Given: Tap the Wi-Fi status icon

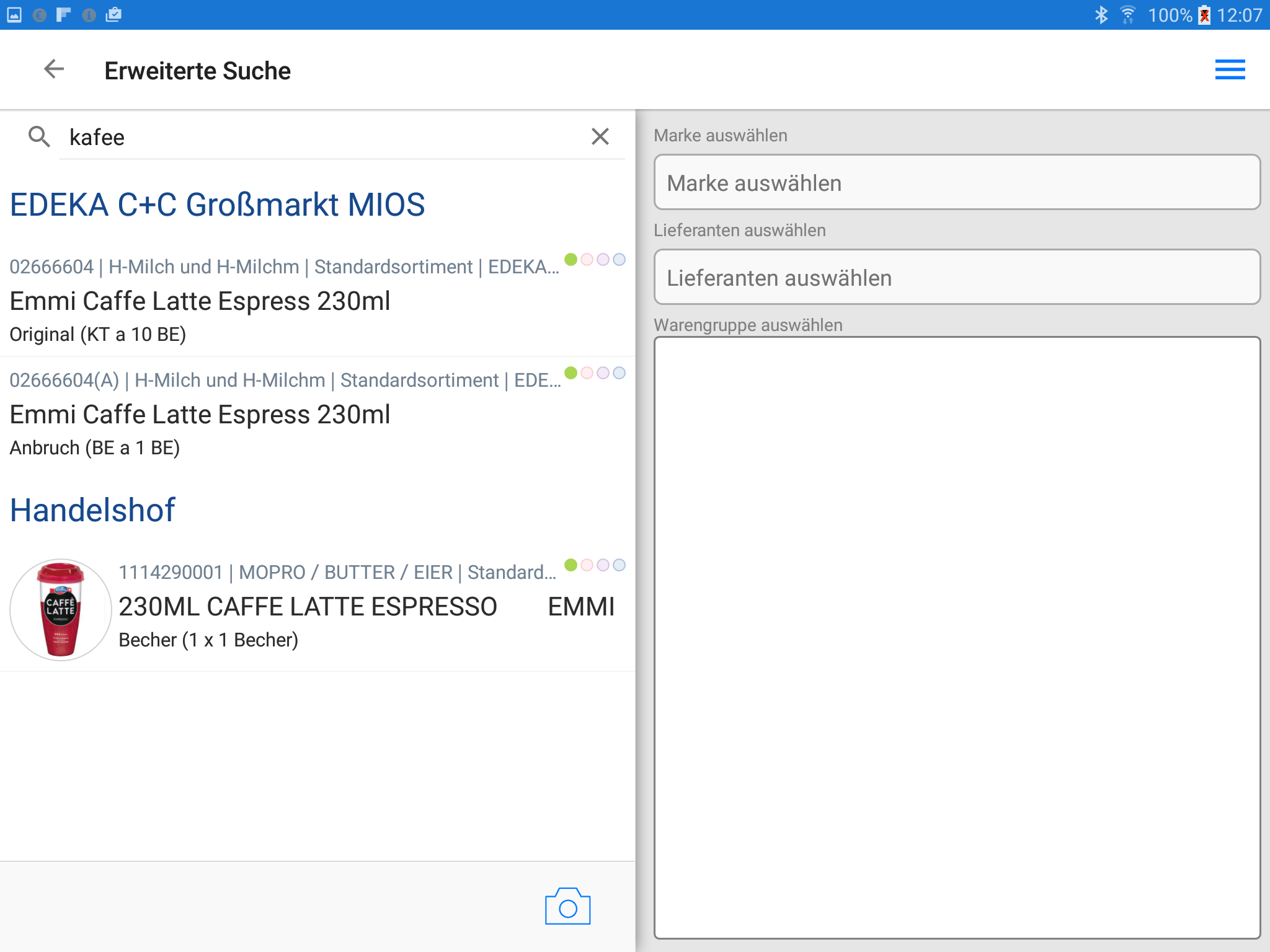Looking at the screenshot, I should point(1127,15).
